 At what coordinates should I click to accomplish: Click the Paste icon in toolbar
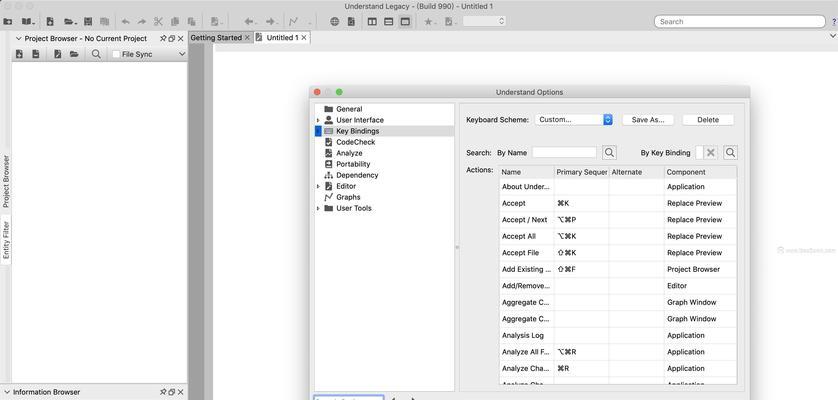pos(191,22)
